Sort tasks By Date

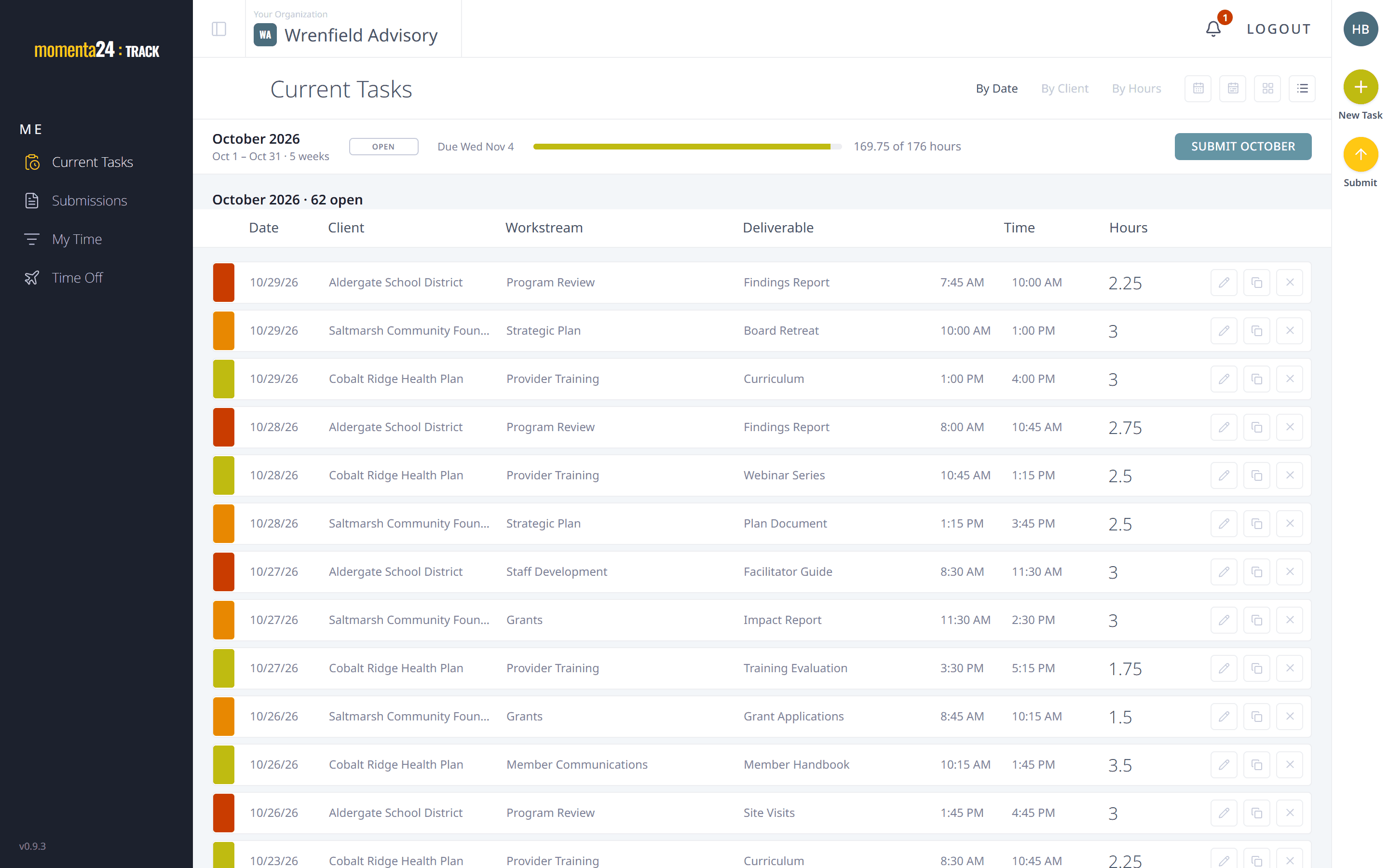click(996, 88)
